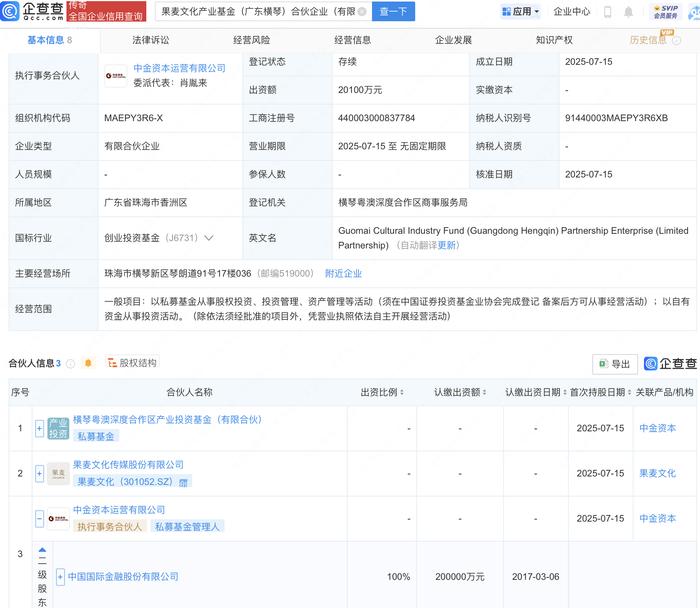Select 出资额 value 20100万元
700x608 pixels.
coord(360,90)
